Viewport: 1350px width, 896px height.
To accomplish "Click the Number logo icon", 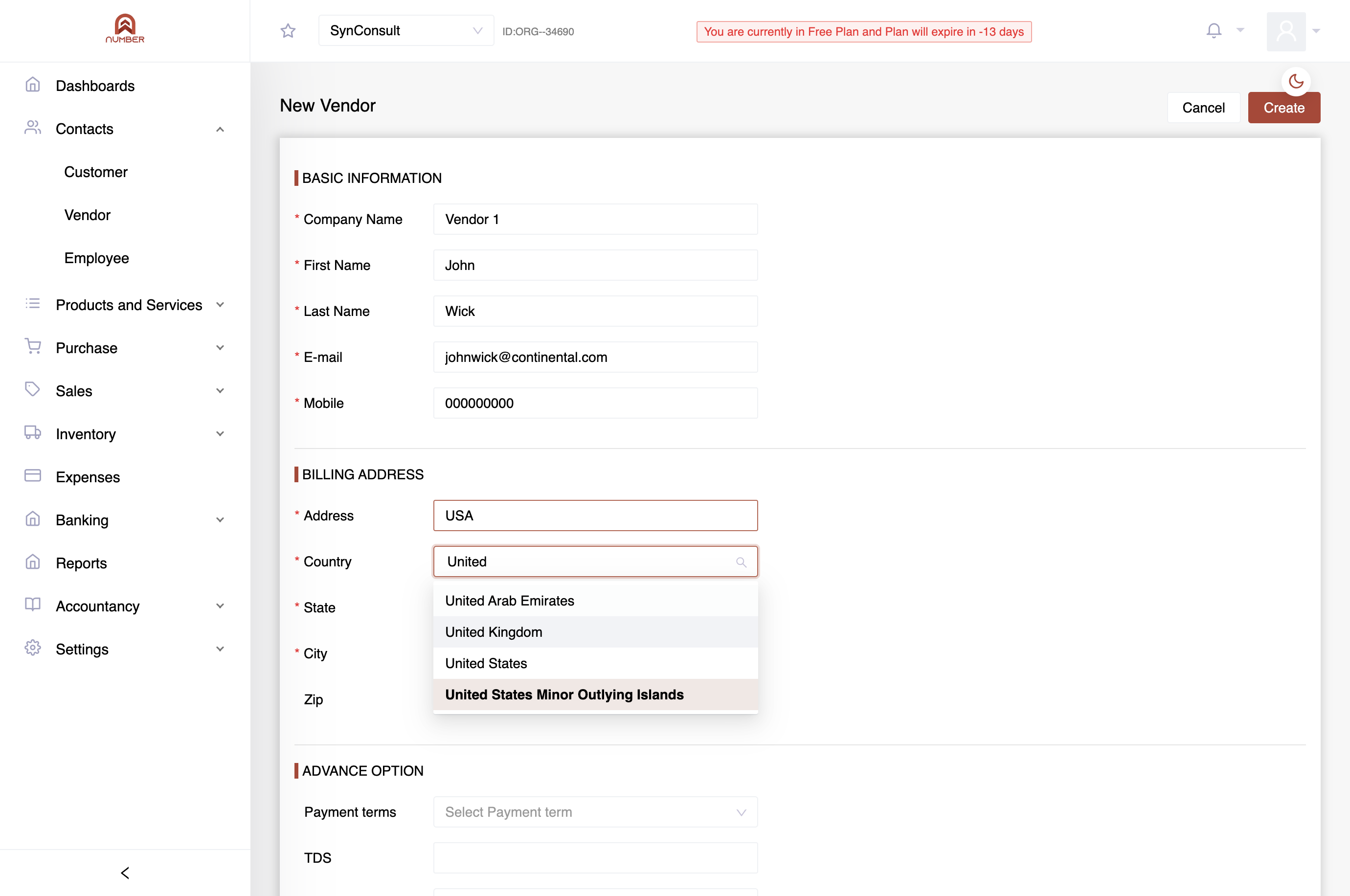I will click(125, 28).
